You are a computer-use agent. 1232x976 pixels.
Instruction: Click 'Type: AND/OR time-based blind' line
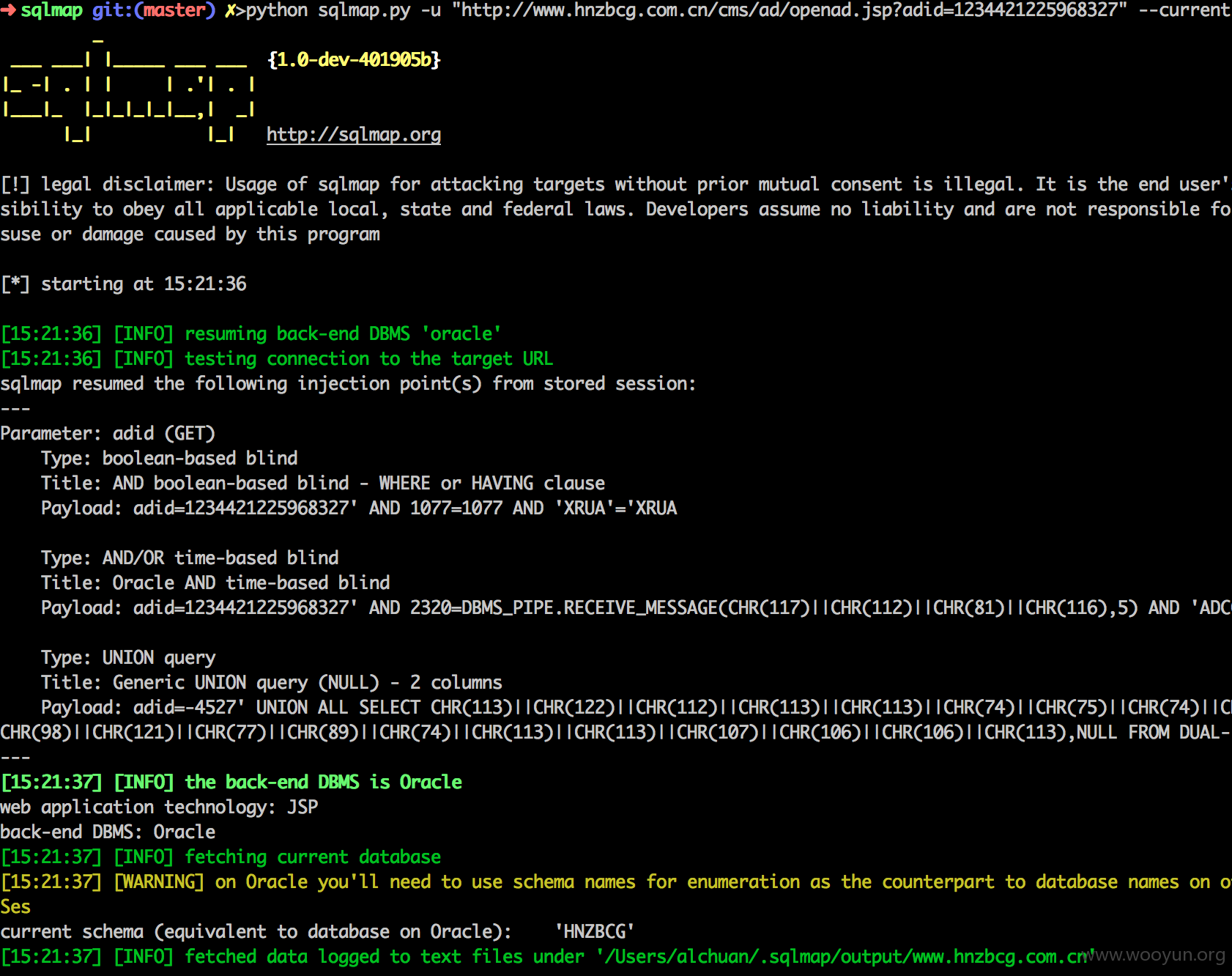pos(190,558)
